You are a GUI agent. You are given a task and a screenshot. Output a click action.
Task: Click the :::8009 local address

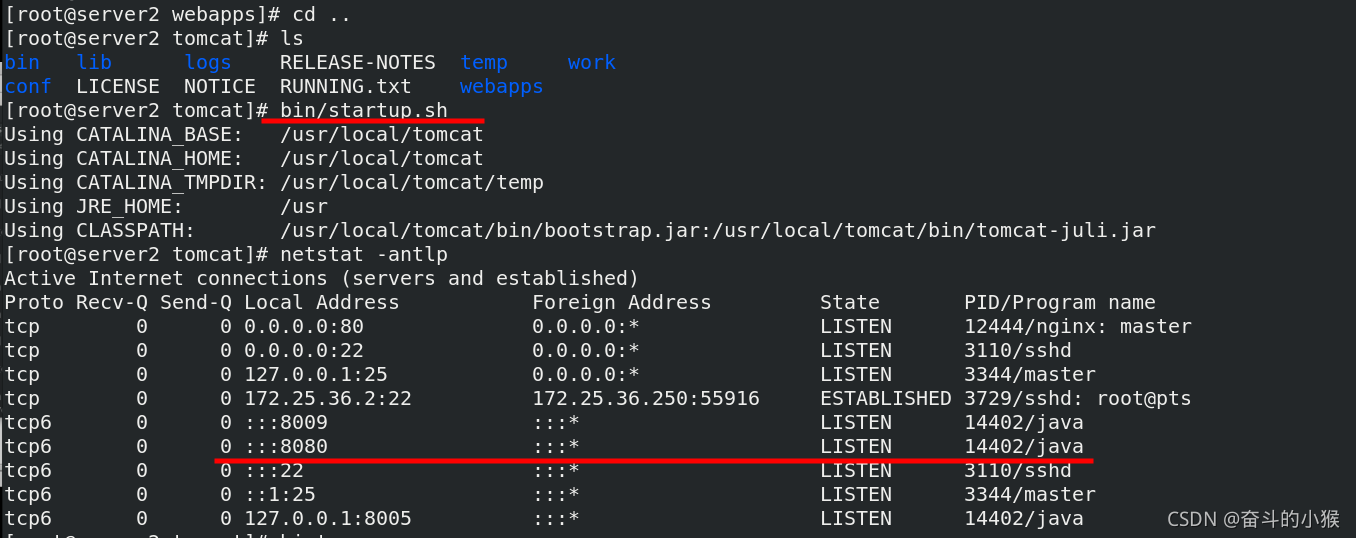tap(286, 422)
